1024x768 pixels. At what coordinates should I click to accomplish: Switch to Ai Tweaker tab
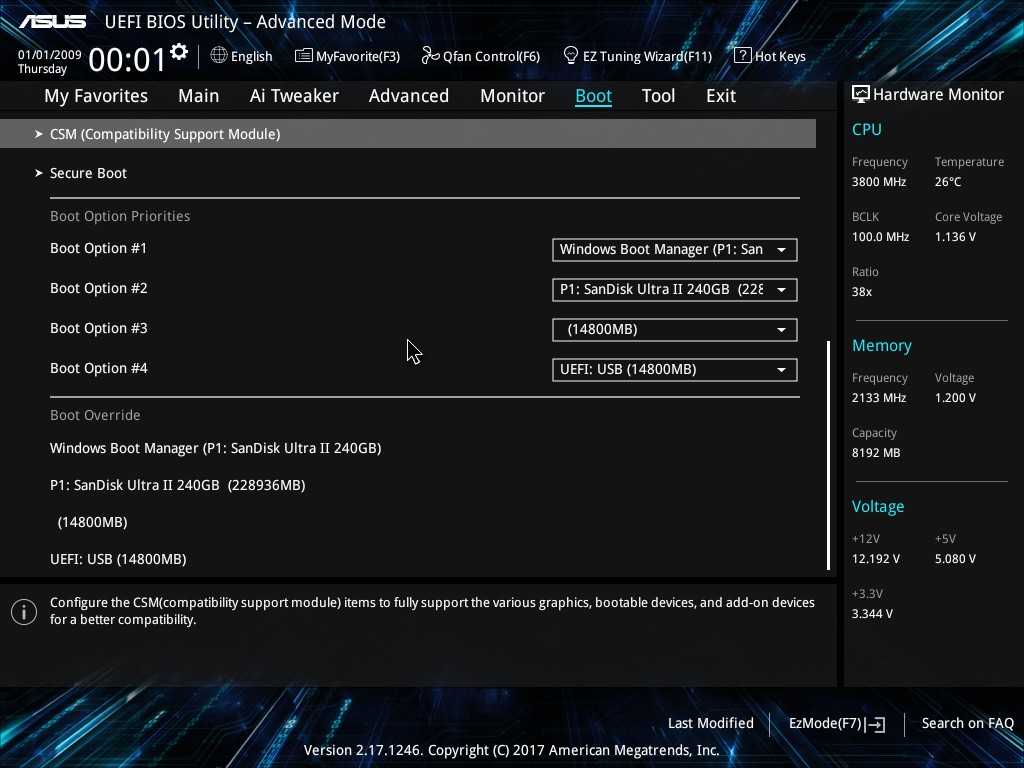coord(294,96)
